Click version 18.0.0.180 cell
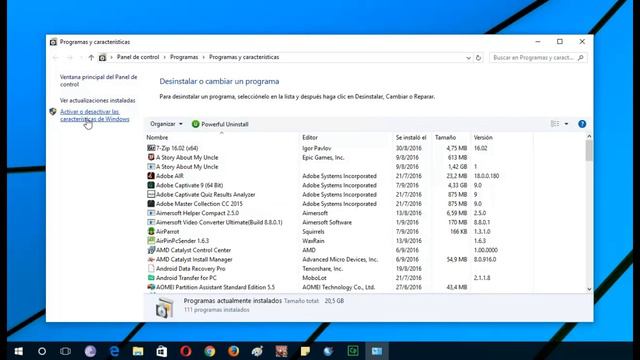 tap(486, 176)
